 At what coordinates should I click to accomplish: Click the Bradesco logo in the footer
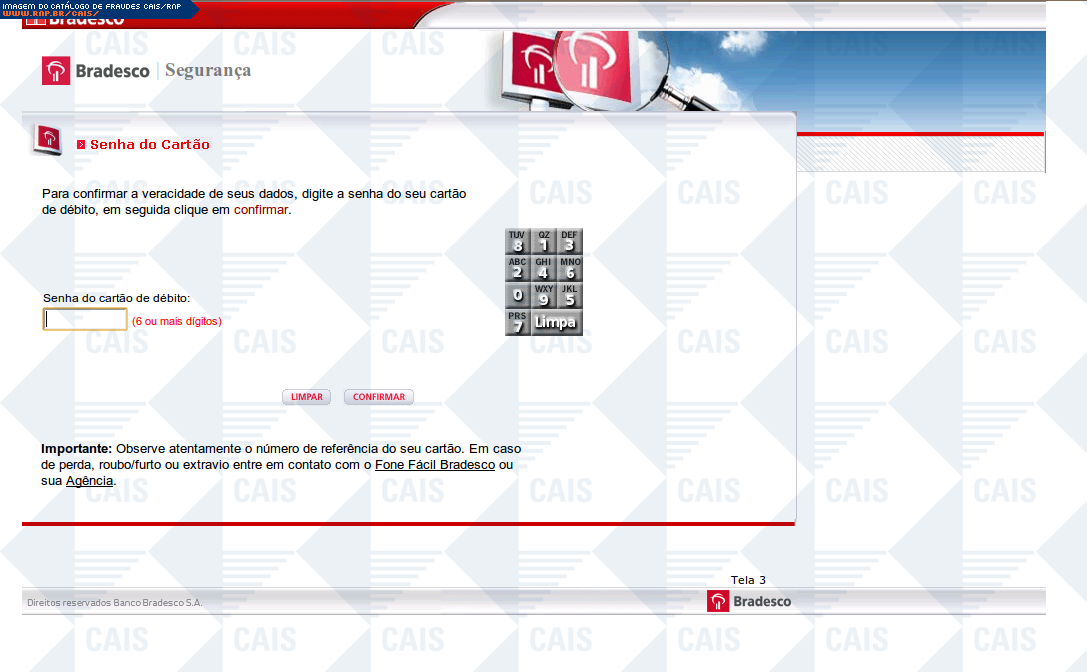click(749, 601)
